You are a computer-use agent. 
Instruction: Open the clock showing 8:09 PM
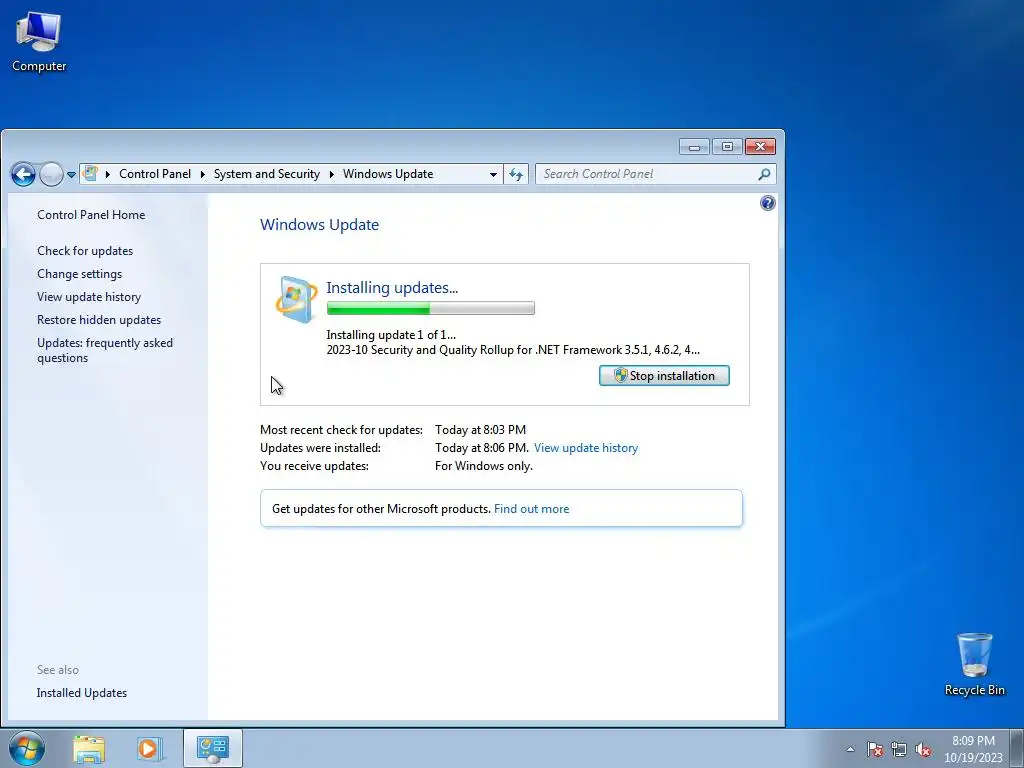[973, 749]
